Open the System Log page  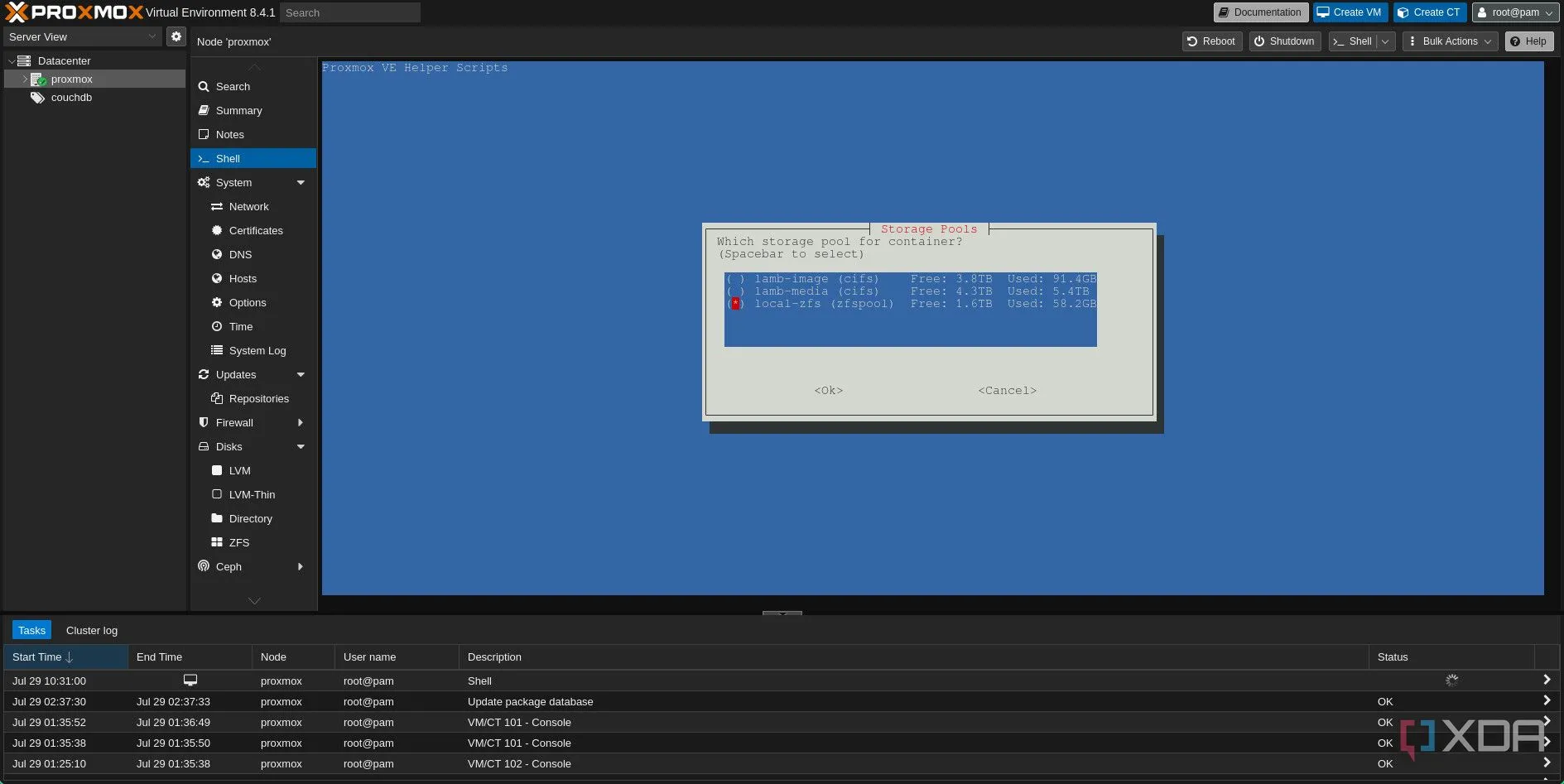[257, 351]
